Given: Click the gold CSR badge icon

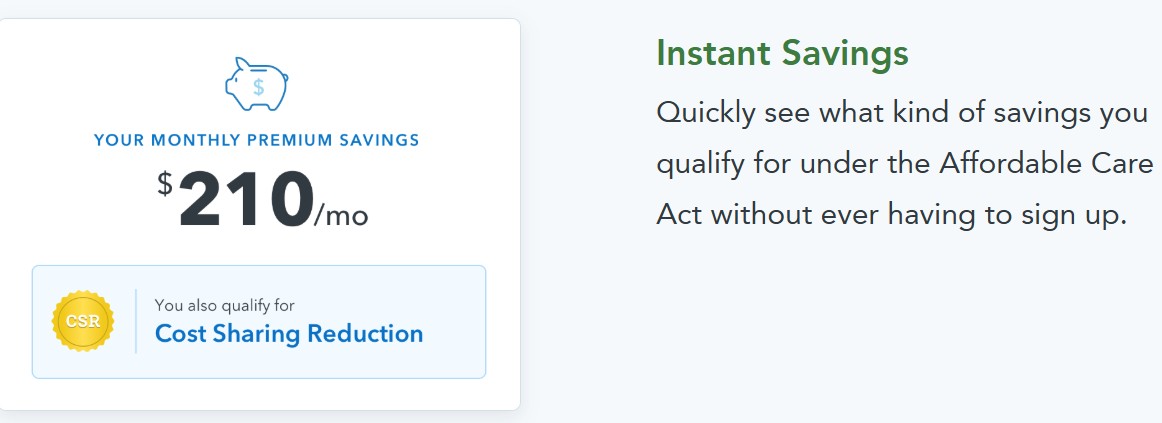Looking at the screenshot, I should 83,321.
